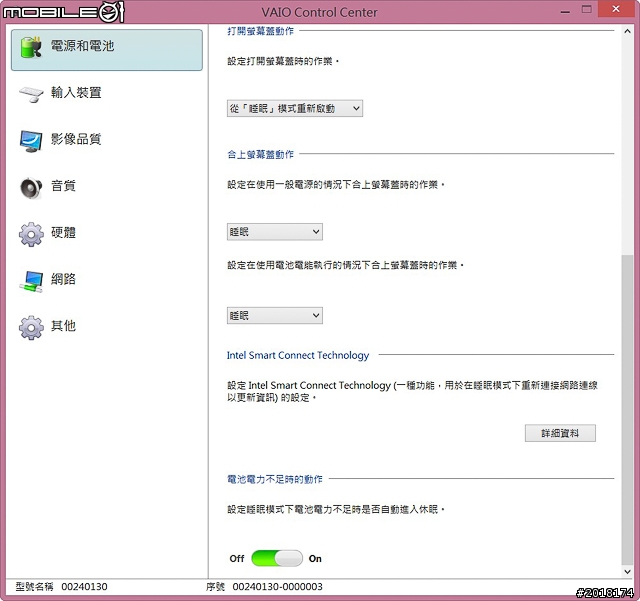Click the serial number 00240130-0000003
Viewport: 640px width, 601px height.
278,587
